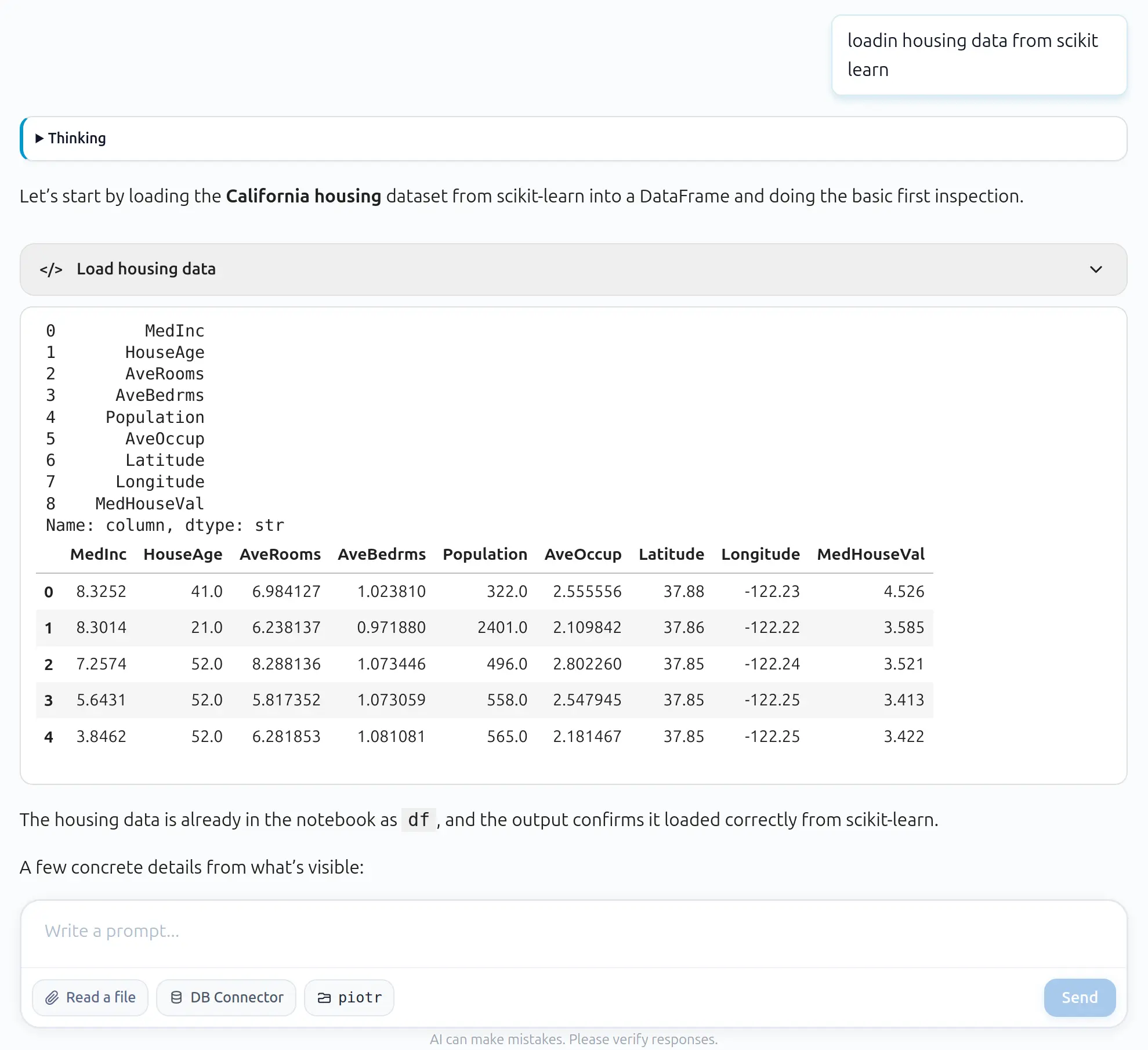1148x1050 pixels.
Task: Click the Load housing data code block title
Action: click(x=146, y=269)
